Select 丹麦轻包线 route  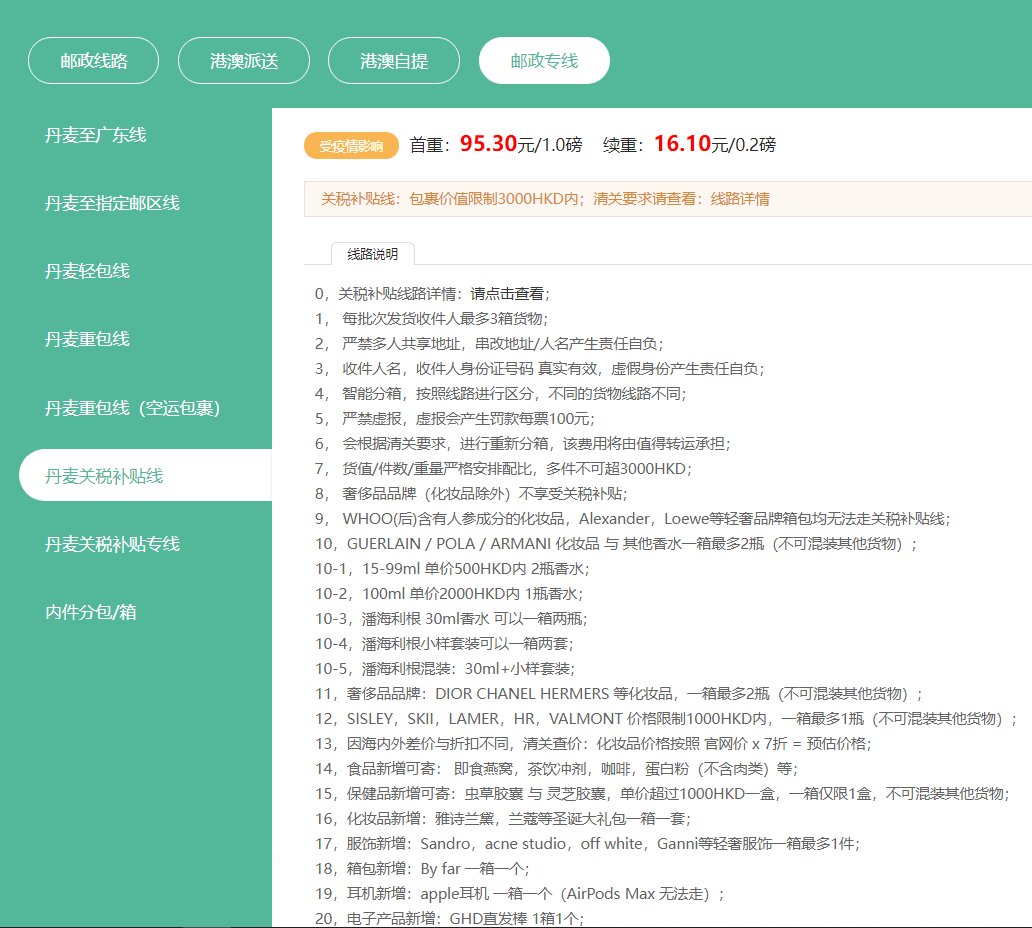(87, 271)
